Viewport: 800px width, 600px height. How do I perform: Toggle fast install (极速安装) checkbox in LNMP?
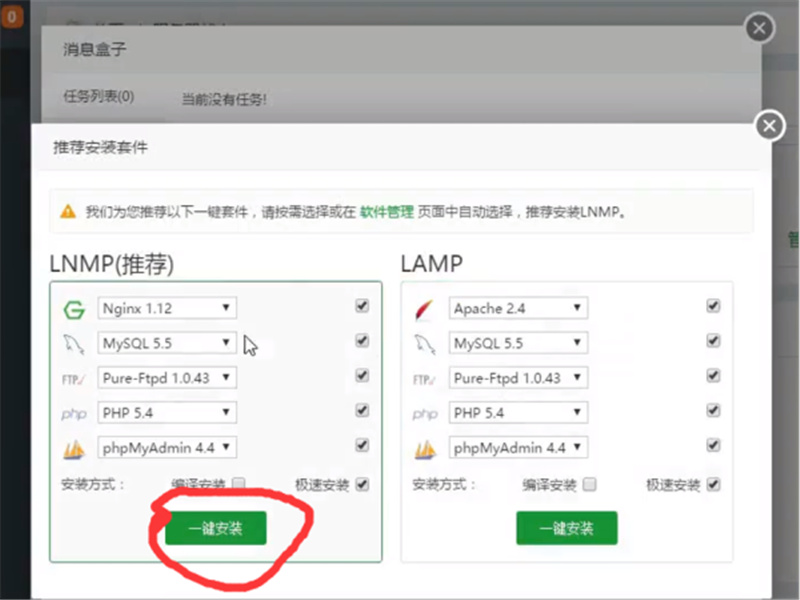pos(362,484)
